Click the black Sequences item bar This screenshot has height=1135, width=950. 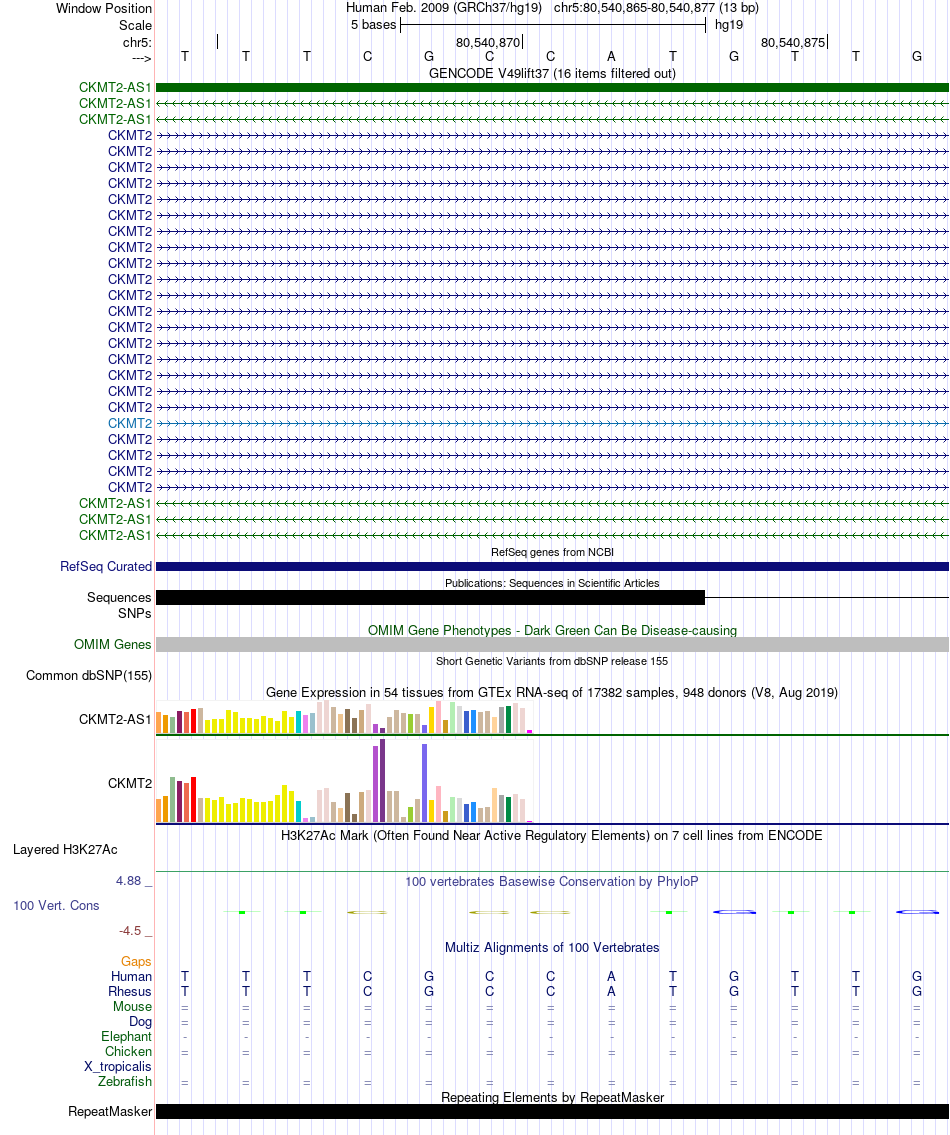coord(430,598)
